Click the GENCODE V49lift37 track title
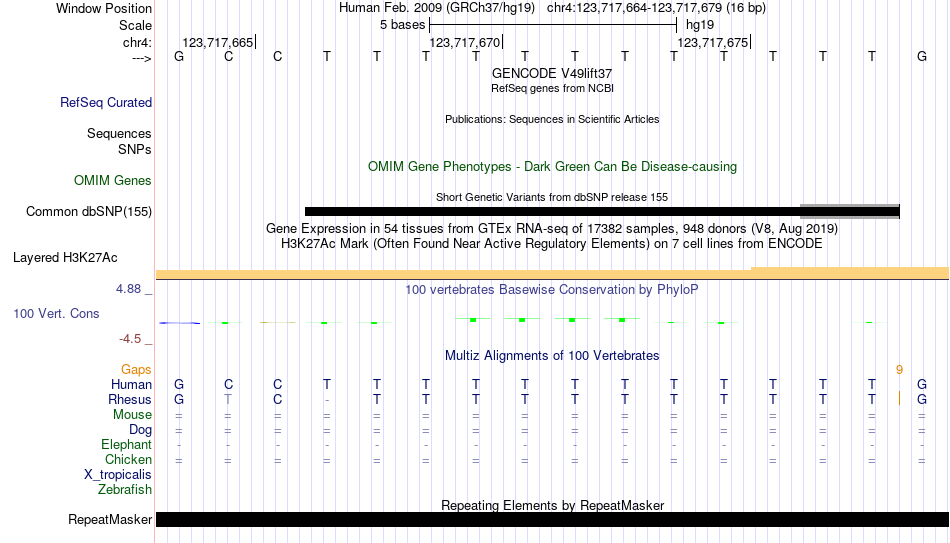This screenshot has height=543, width=950. [552, 73]
